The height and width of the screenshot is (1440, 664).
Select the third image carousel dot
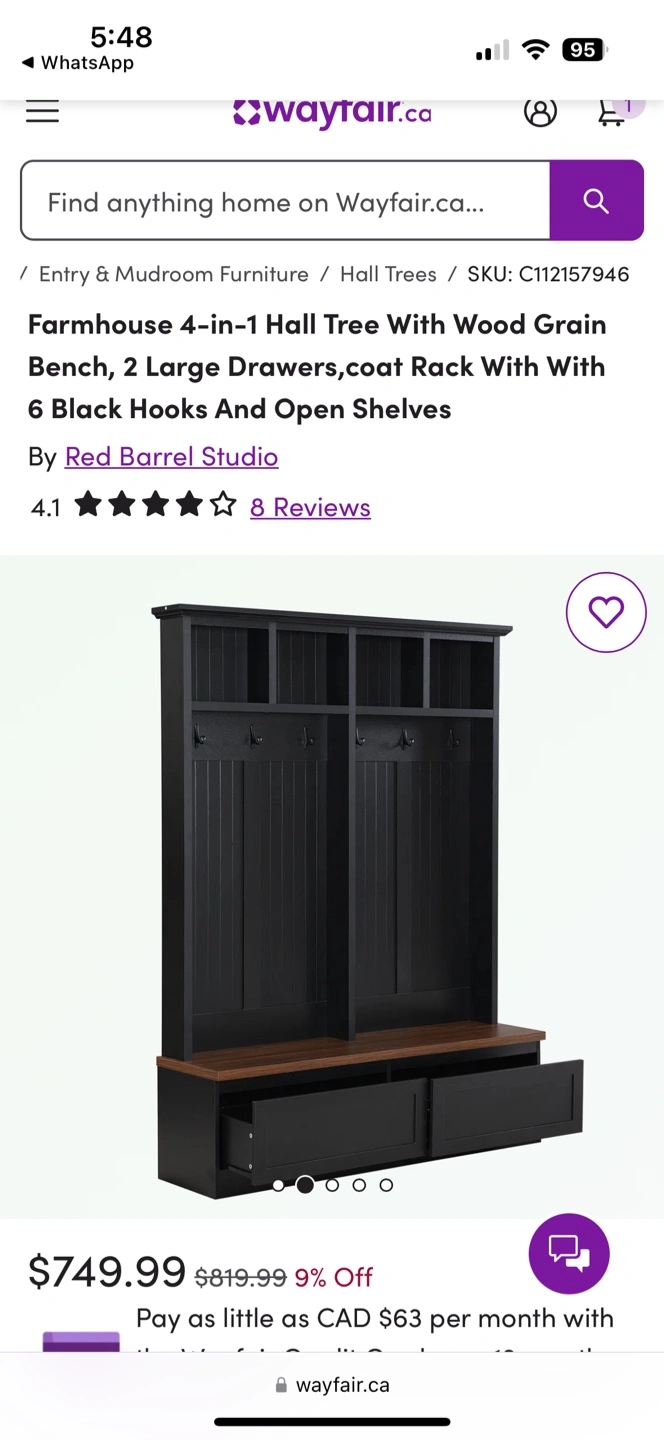(x=332, y=1185)
